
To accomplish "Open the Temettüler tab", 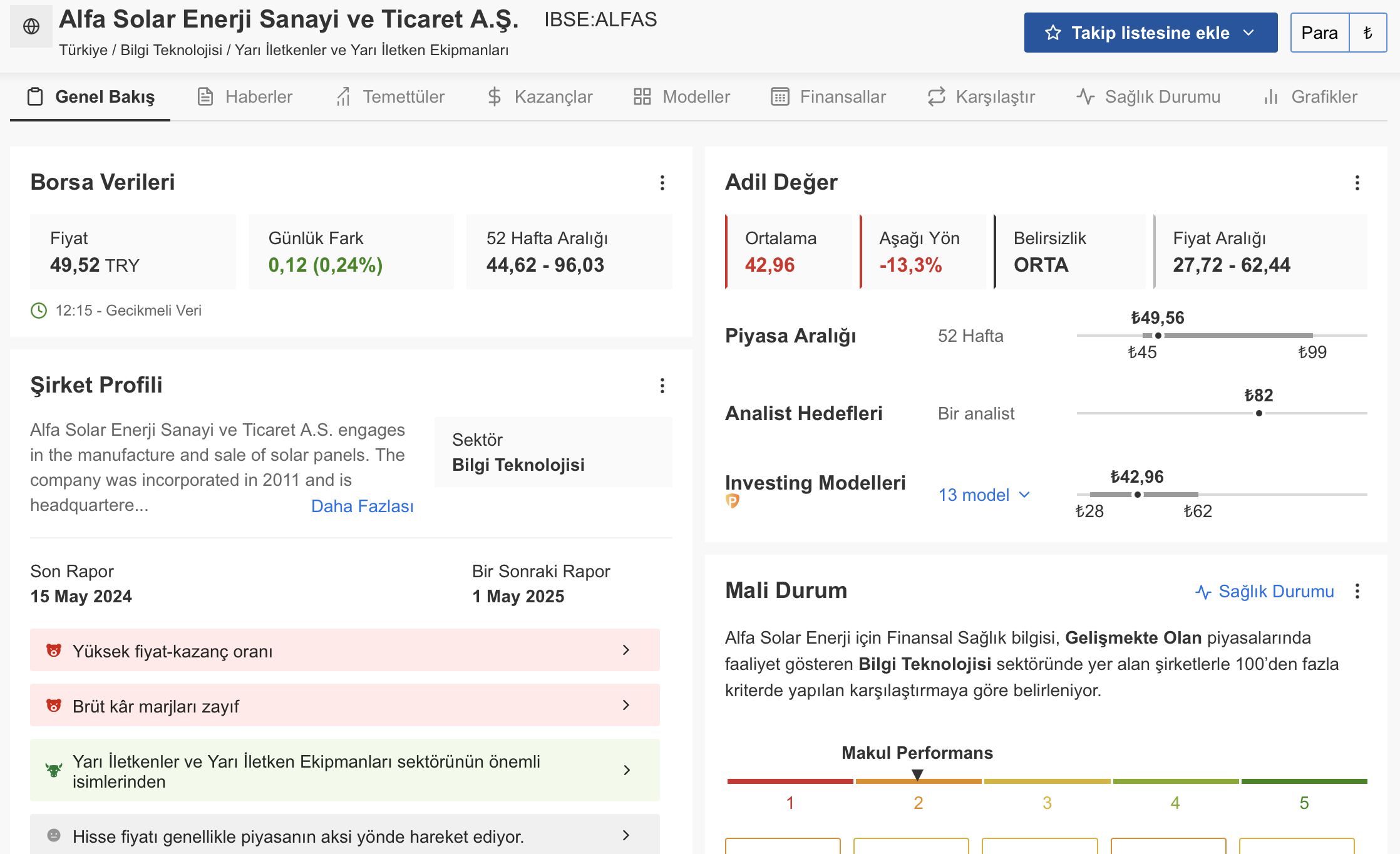I will point(390,96).
